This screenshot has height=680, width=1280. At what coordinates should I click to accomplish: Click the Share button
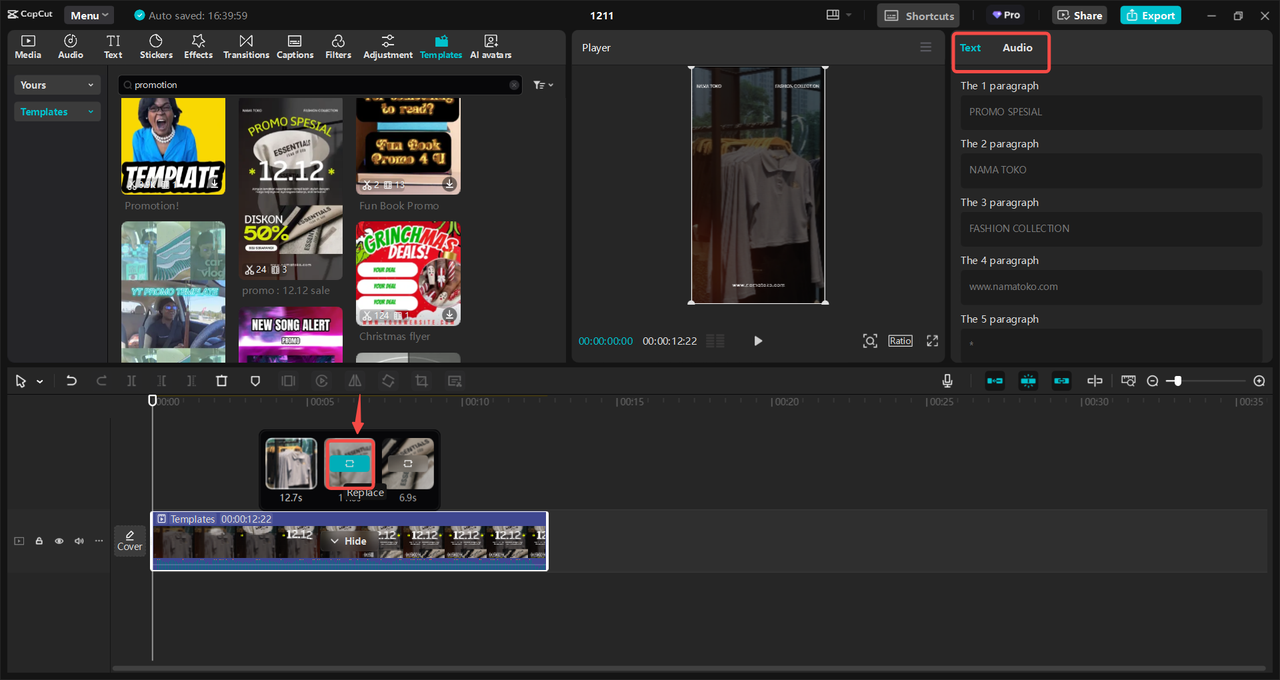tap(1079, 15)
